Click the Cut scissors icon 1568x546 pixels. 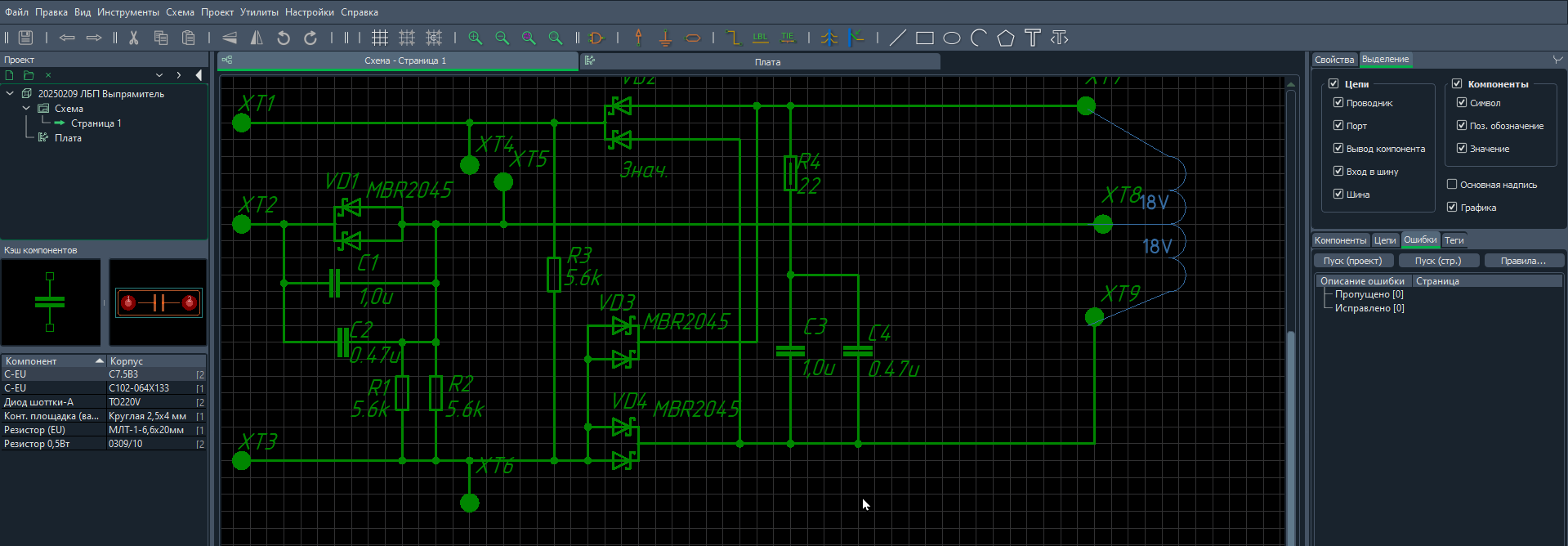click(x=134, y=38)
